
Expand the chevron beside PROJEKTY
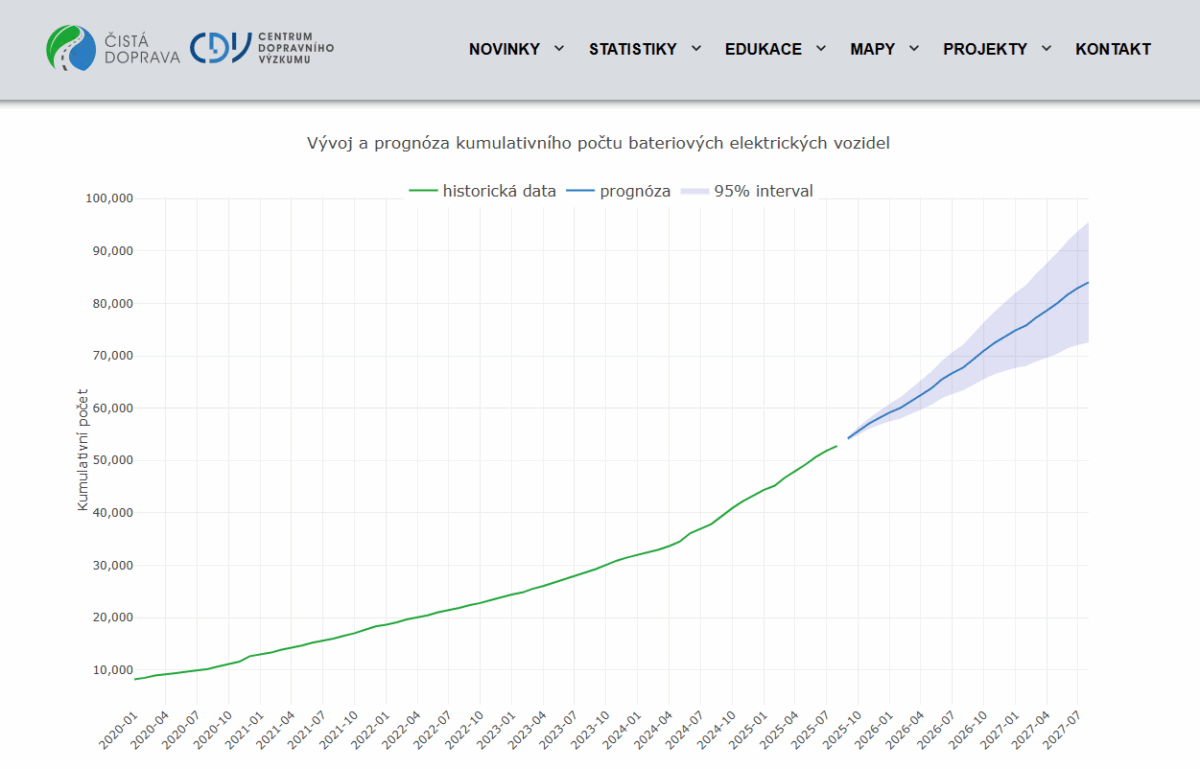[1046, 48]
